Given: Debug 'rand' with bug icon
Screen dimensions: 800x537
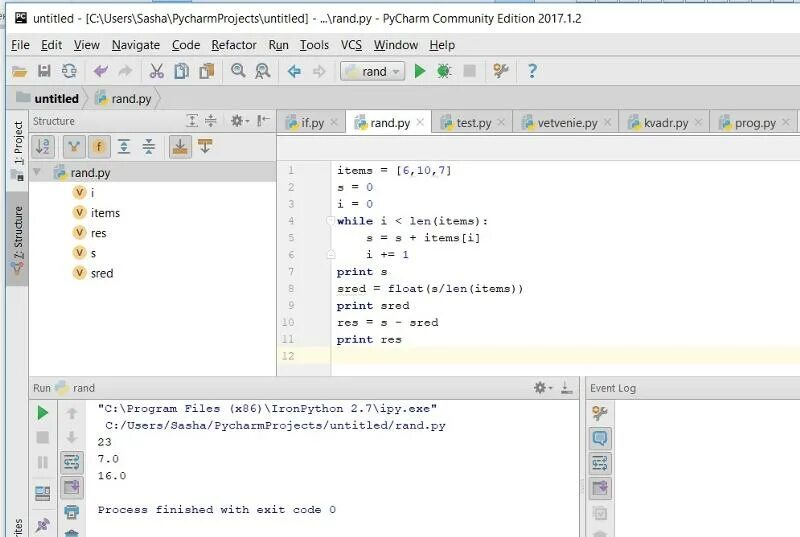Looking at the screenshot, I should point(444,71).
